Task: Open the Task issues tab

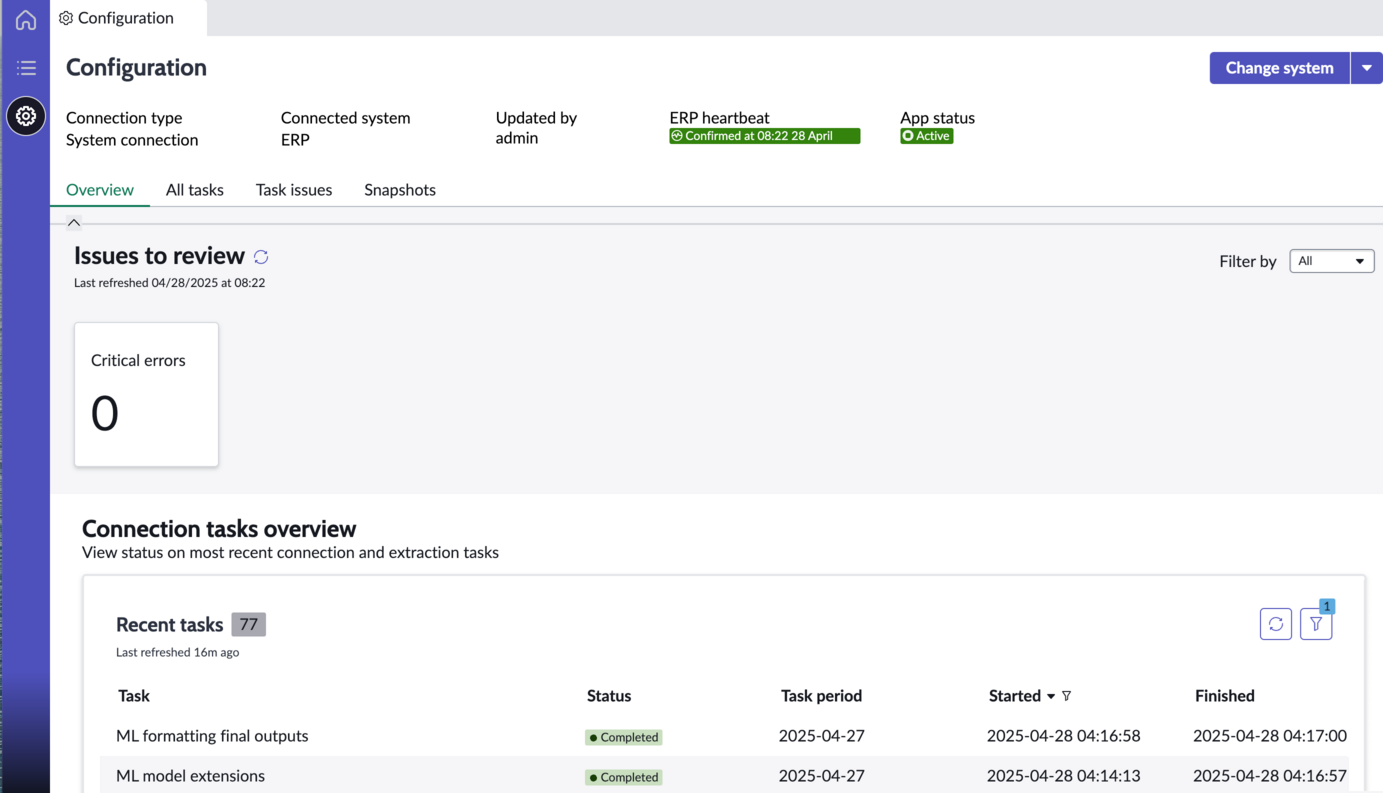Action: pos(294,190)
